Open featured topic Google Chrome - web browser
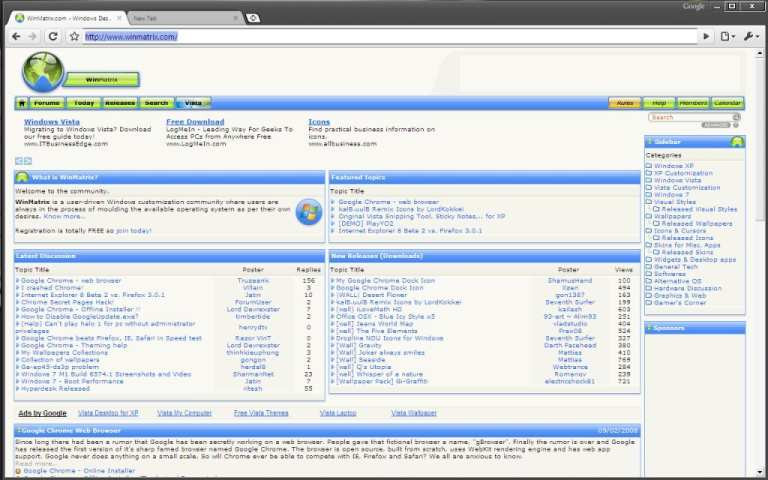Screen dimensions: 768x480 [388, 202]
